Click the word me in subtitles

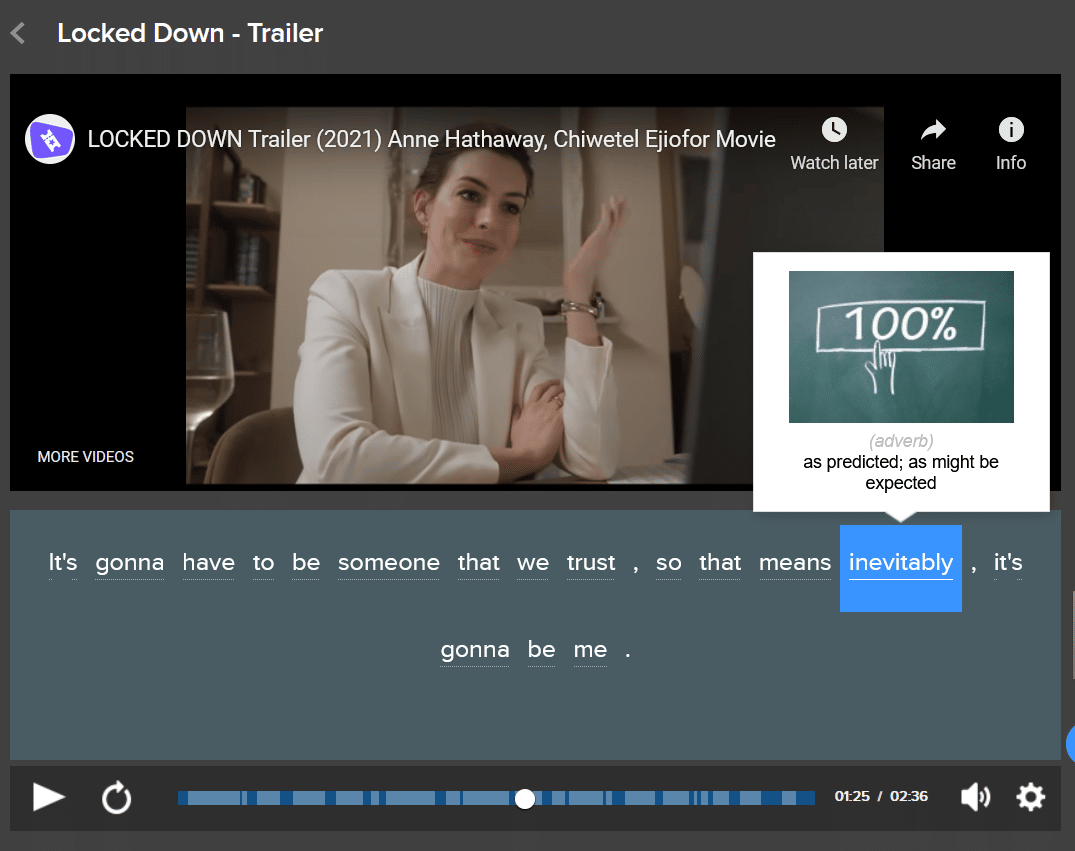(590, 649)
